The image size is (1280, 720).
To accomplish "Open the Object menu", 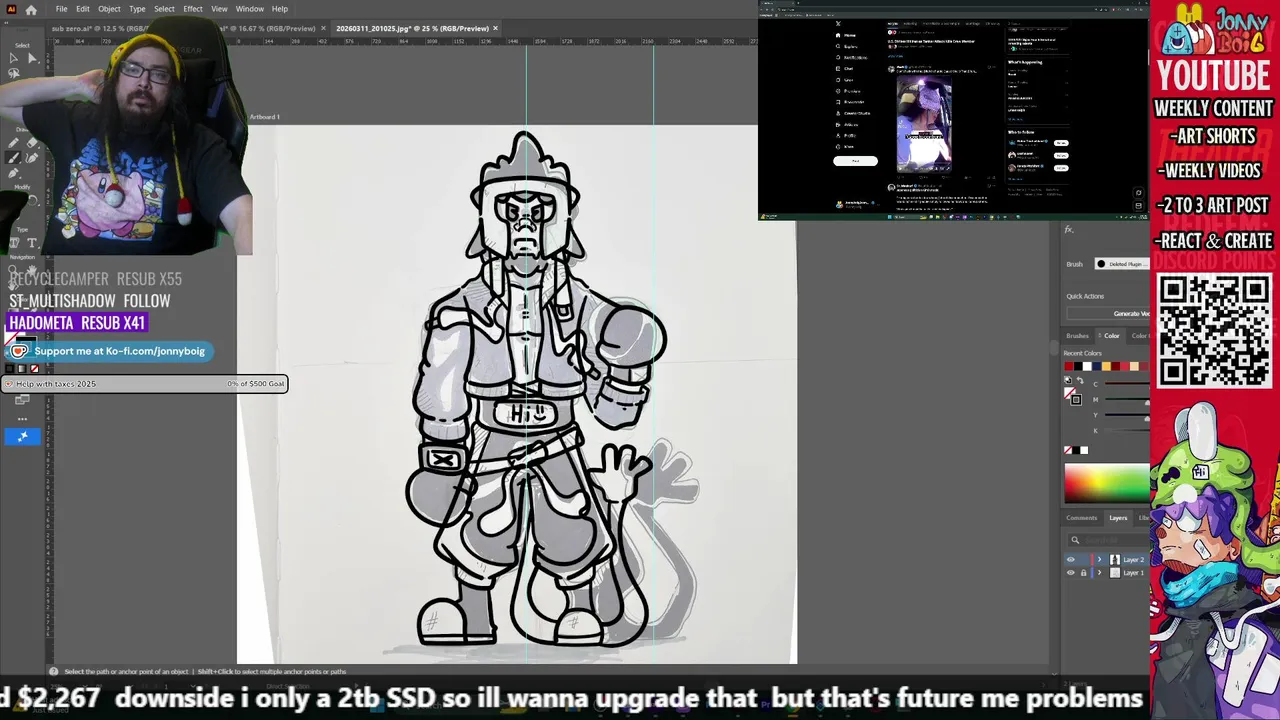I will click(x=109, y=9).
